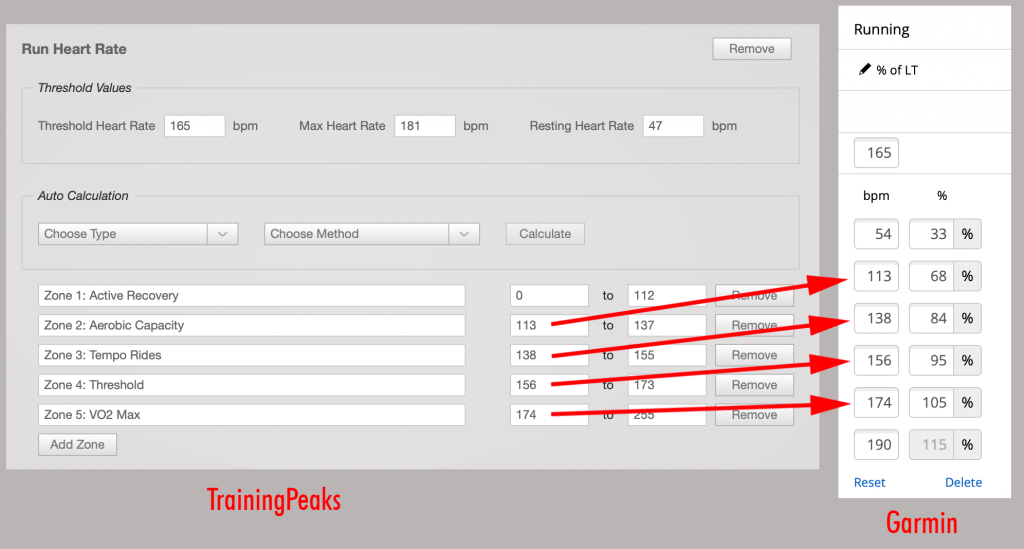Click the Delete link in Garmin panel
Viewport: 1024px width, 549px height.
tap(963, 482)
